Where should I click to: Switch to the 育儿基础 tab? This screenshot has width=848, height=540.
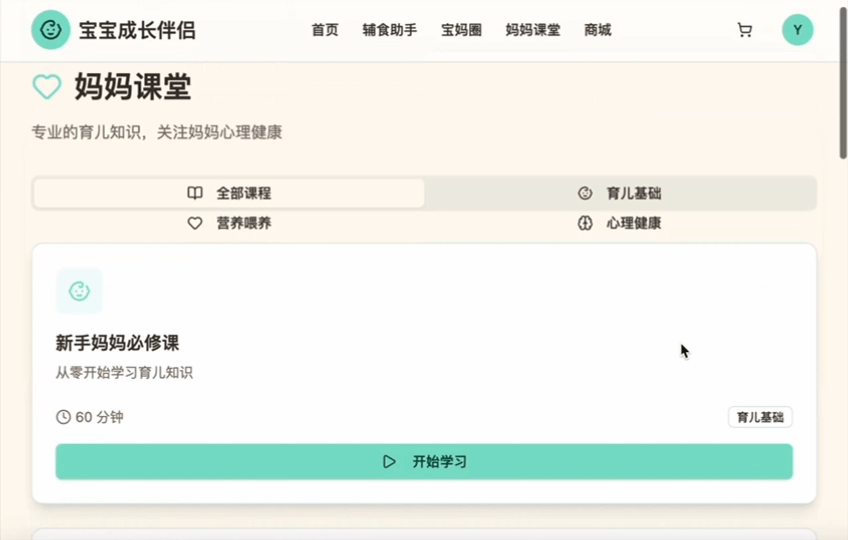(620, 193)
